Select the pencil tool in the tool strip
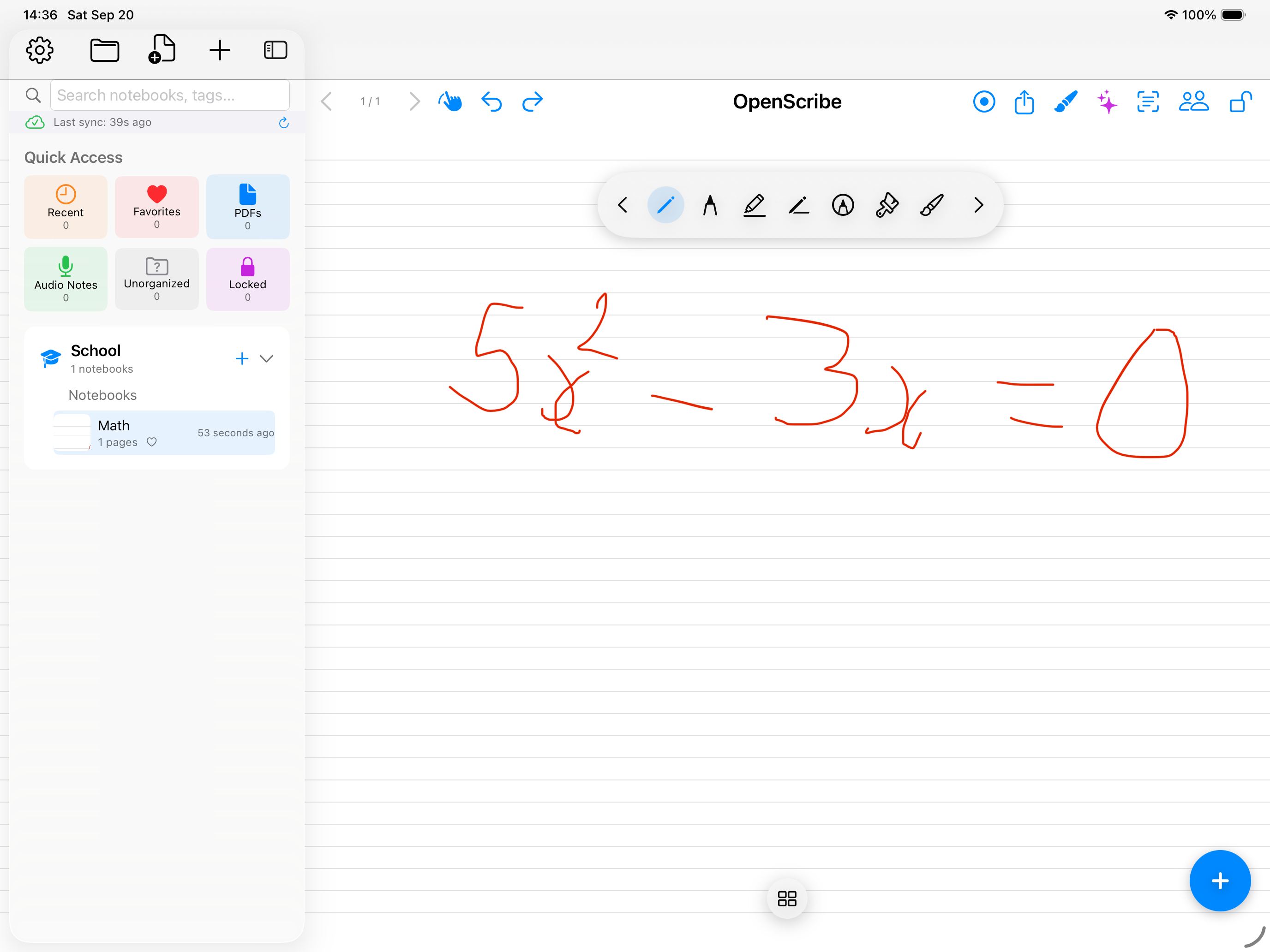The height and width of the screenshot is (952, 1270). (x=799, y=205)
